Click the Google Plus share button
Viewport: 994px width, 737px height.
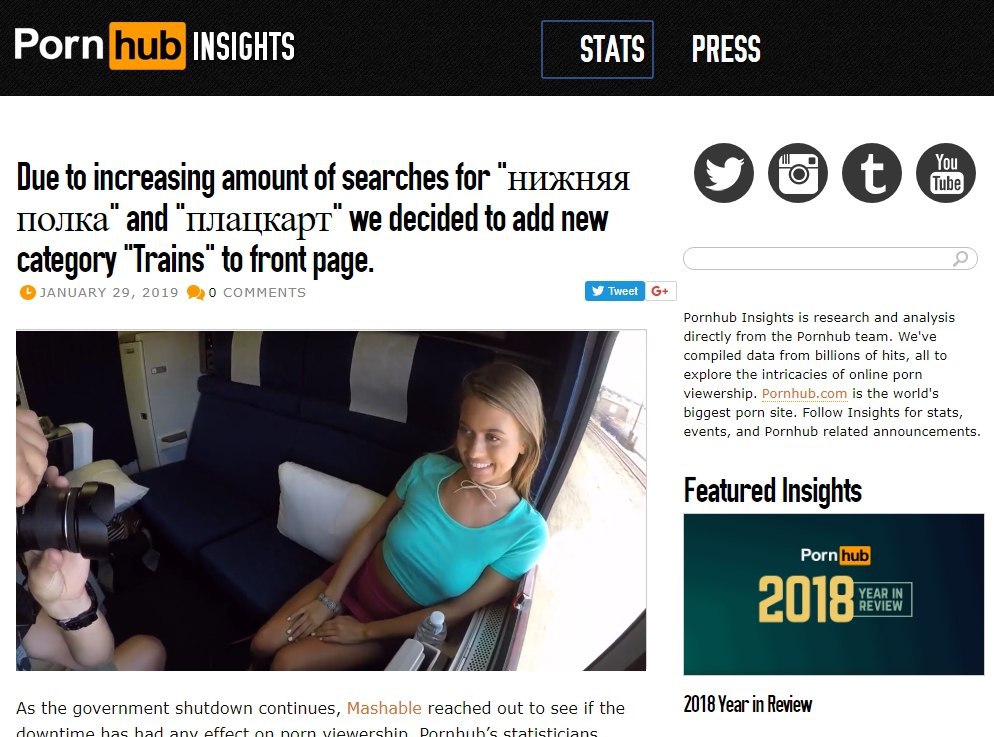click(x=661, y=291)
